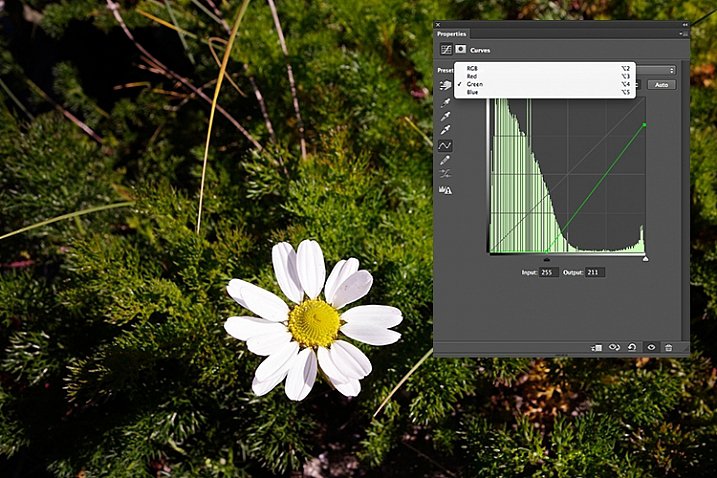This screenshot has width=717, height=478.
Task: Select the edit points curve tool
Action: [445, 145]
